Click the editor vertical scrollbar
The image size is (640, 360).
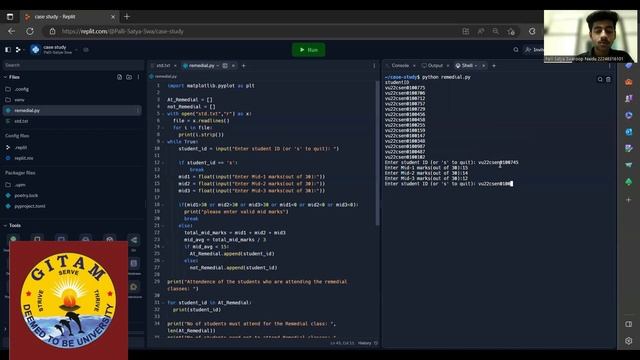[377, 153]
